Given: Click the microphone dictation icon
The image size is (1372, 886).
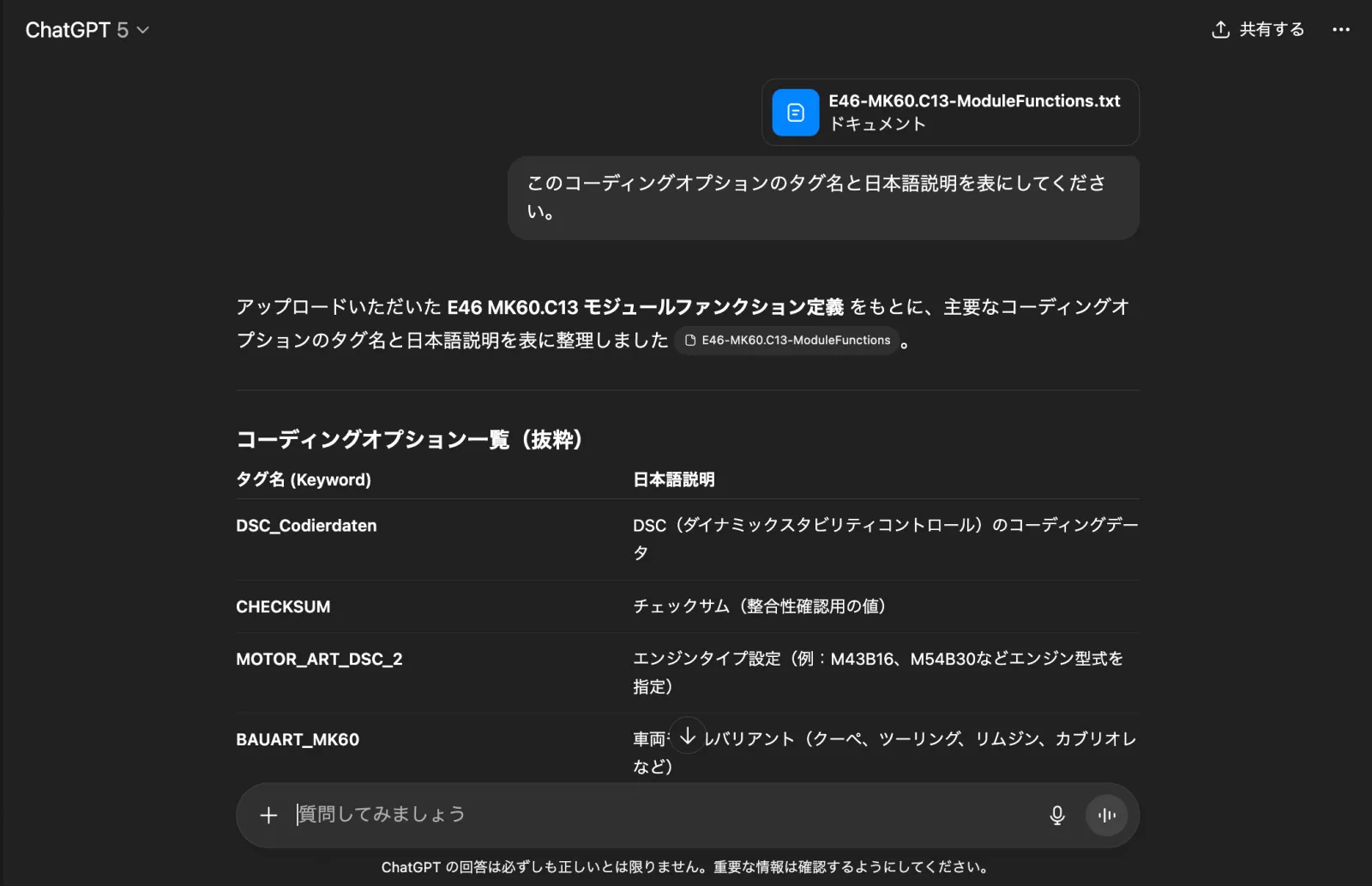Looking at the screenshot, I should pos(1057,815).
